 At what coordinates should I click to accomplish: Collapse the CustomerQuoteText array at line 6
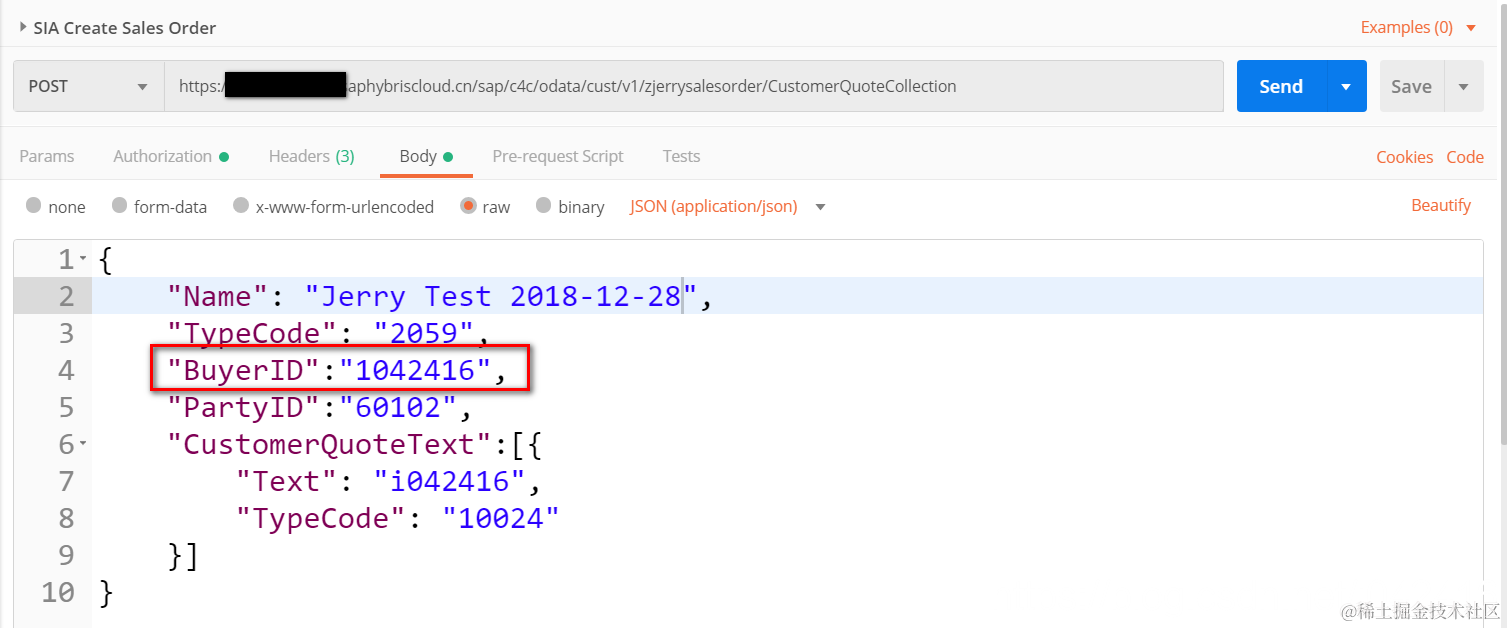pyautogui.click(x=83, y=444)
